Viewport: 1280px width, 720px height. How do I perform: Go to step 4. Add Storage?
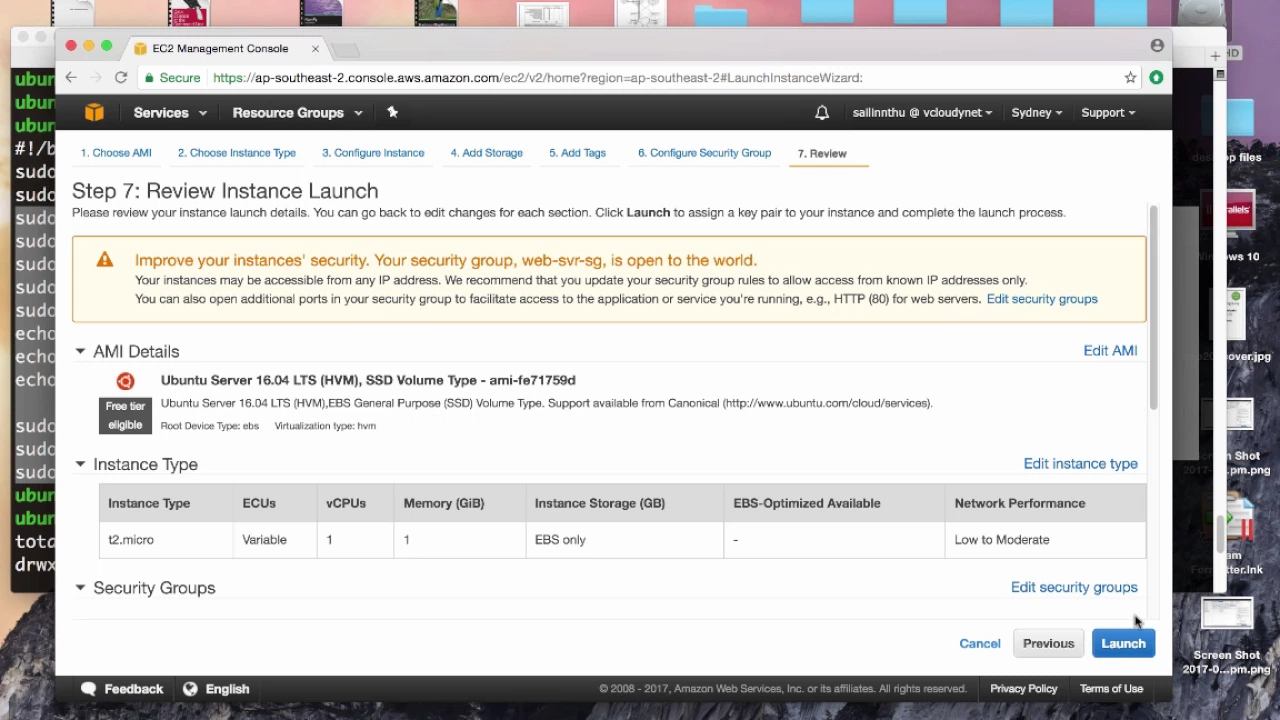point(486,153)
